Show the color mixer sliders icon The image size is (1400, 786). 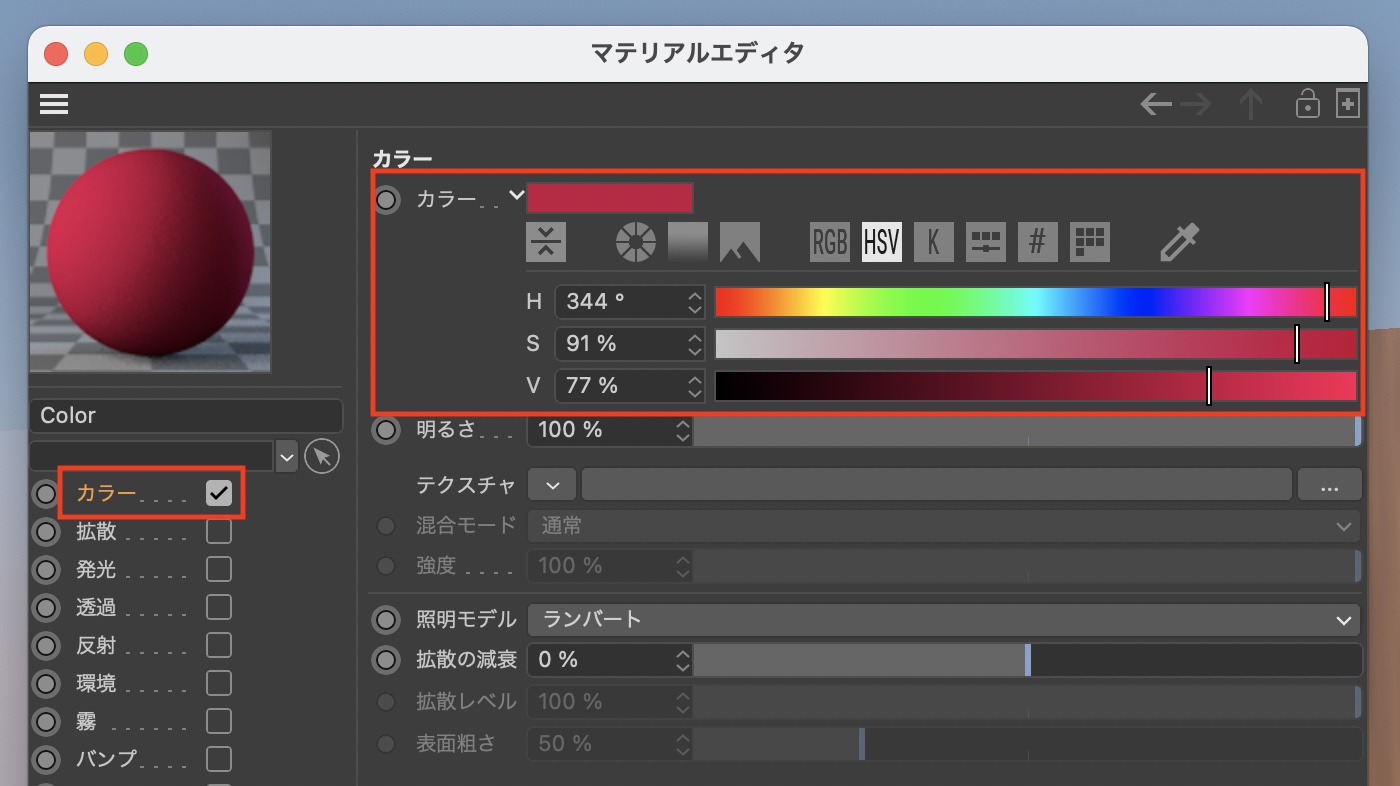point(985,242)
